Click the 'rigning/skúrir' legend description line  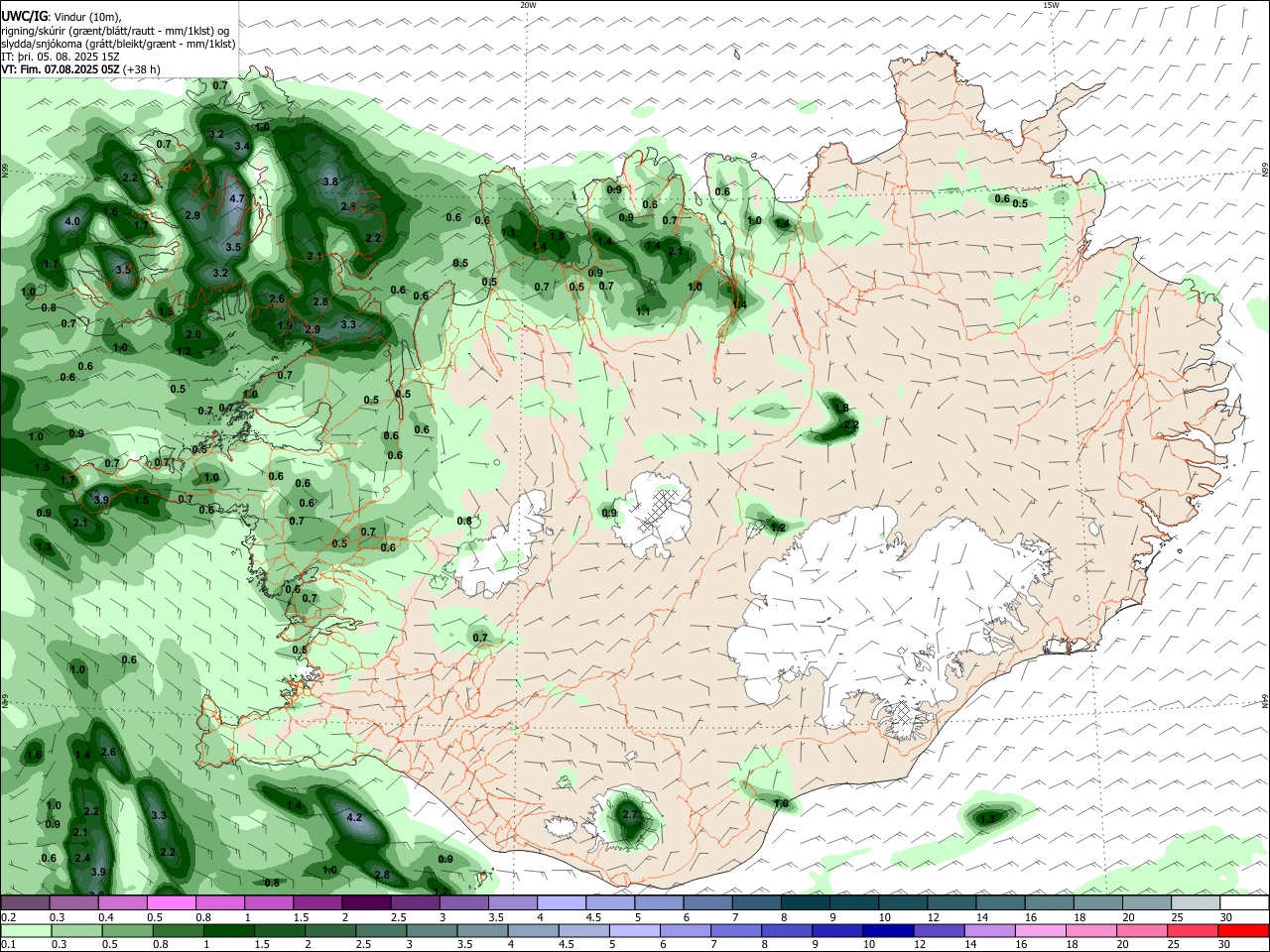pyautogui.click(x=115, y=31)
